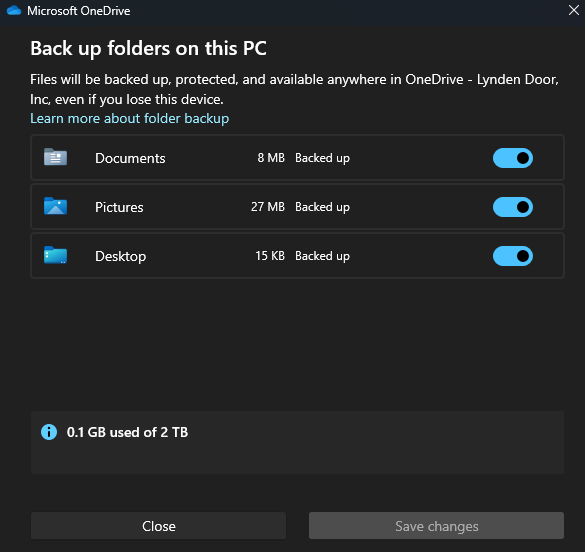Click the Microsoft OneDrive title bar text
Viewport: 585px width, 552px height.
click(x=78, y=11)
